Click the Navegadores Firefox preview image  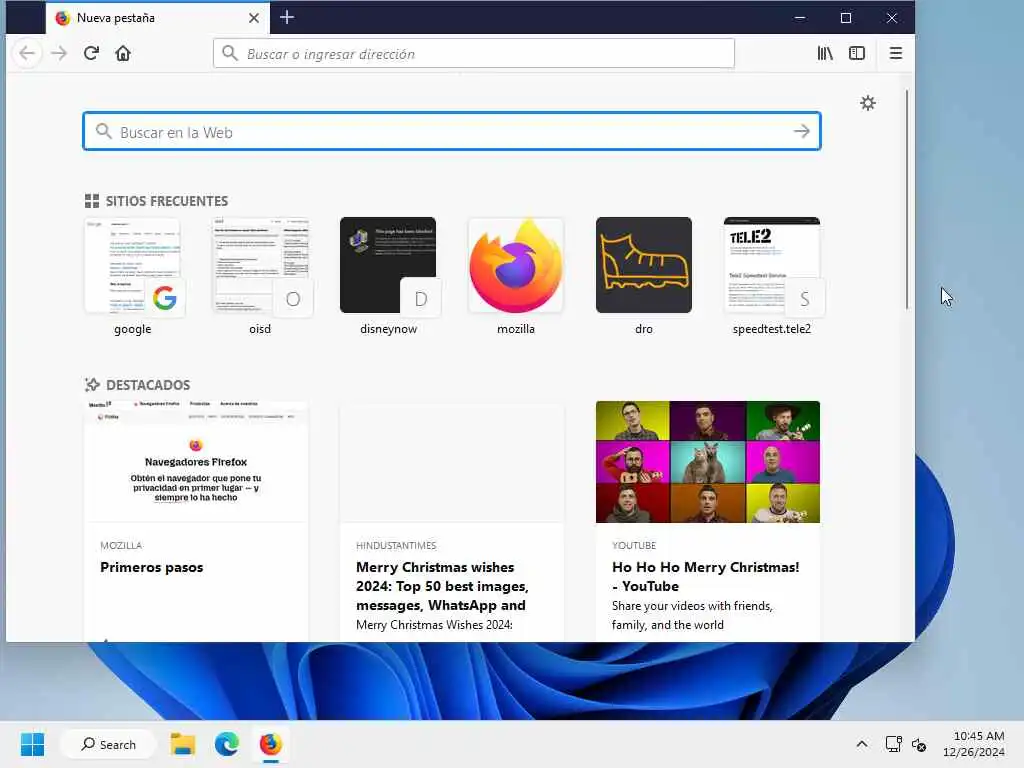click(x=196, y=462)
